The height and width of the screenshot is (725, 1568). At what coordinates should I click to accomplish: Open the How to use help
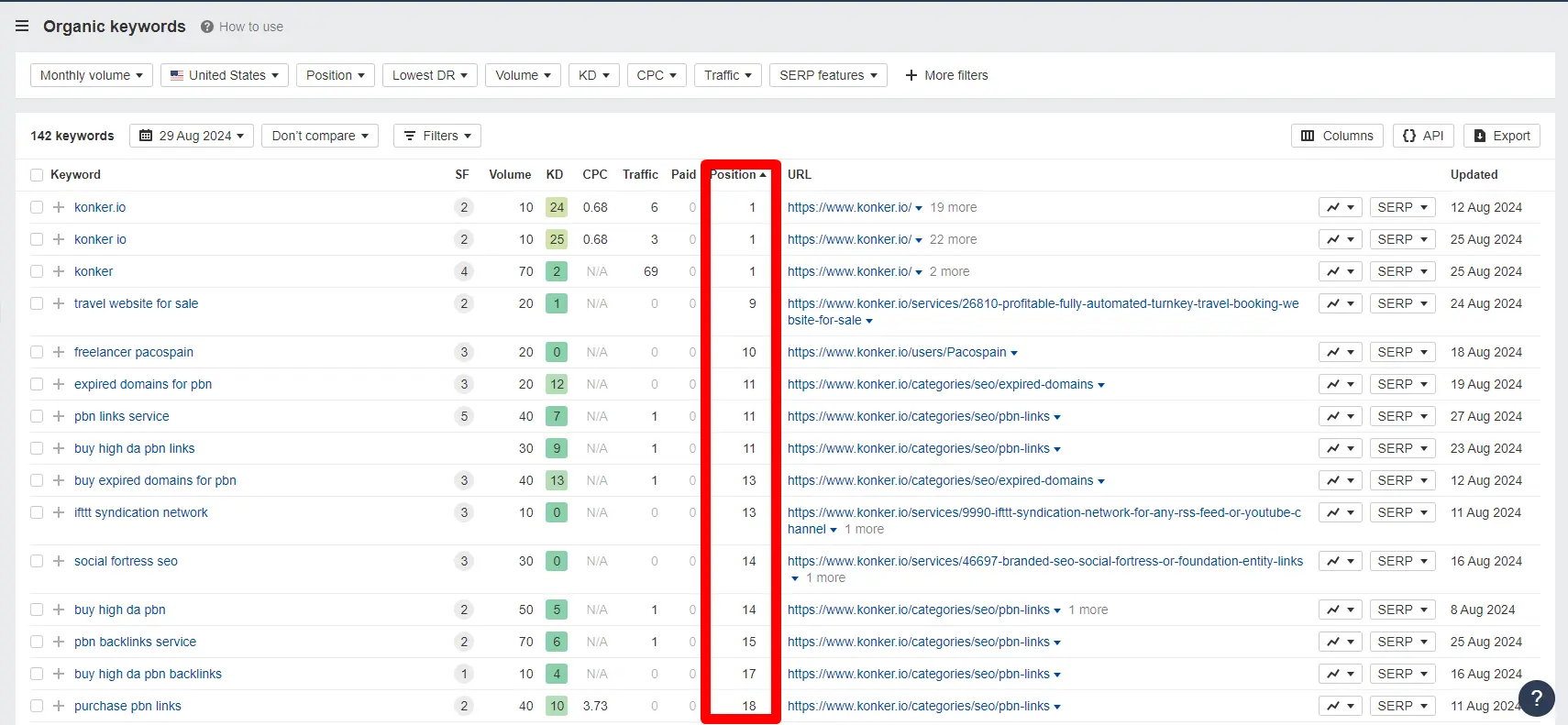pyautogui.click(x=242, y=27)
